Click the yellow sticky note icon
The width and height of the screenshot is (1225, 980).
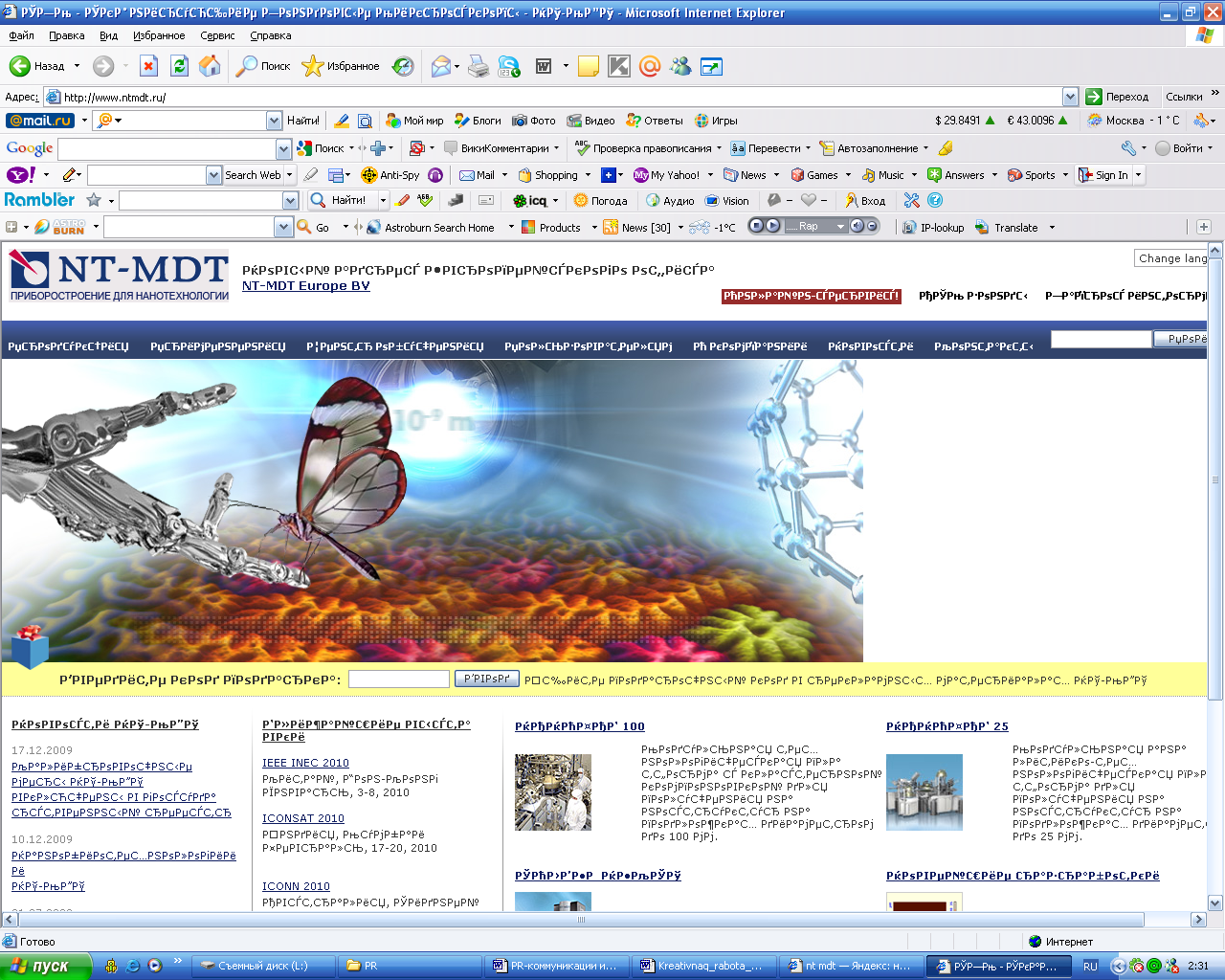(x=589, y=66)
